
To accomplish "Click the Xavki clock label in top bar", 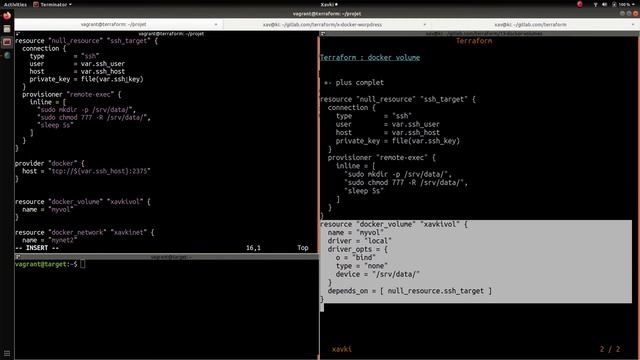I will [329, 4].
